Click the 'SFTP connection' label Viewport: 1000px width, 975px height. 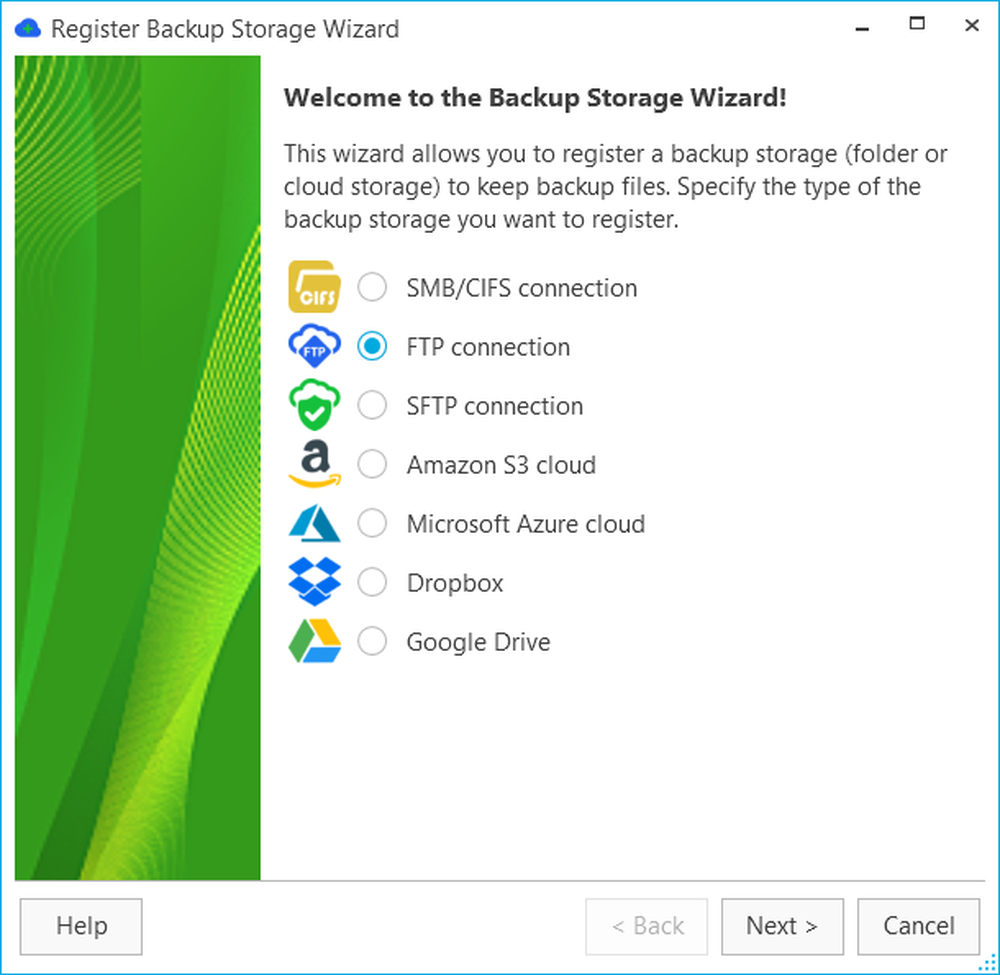(x=495, y=406)
